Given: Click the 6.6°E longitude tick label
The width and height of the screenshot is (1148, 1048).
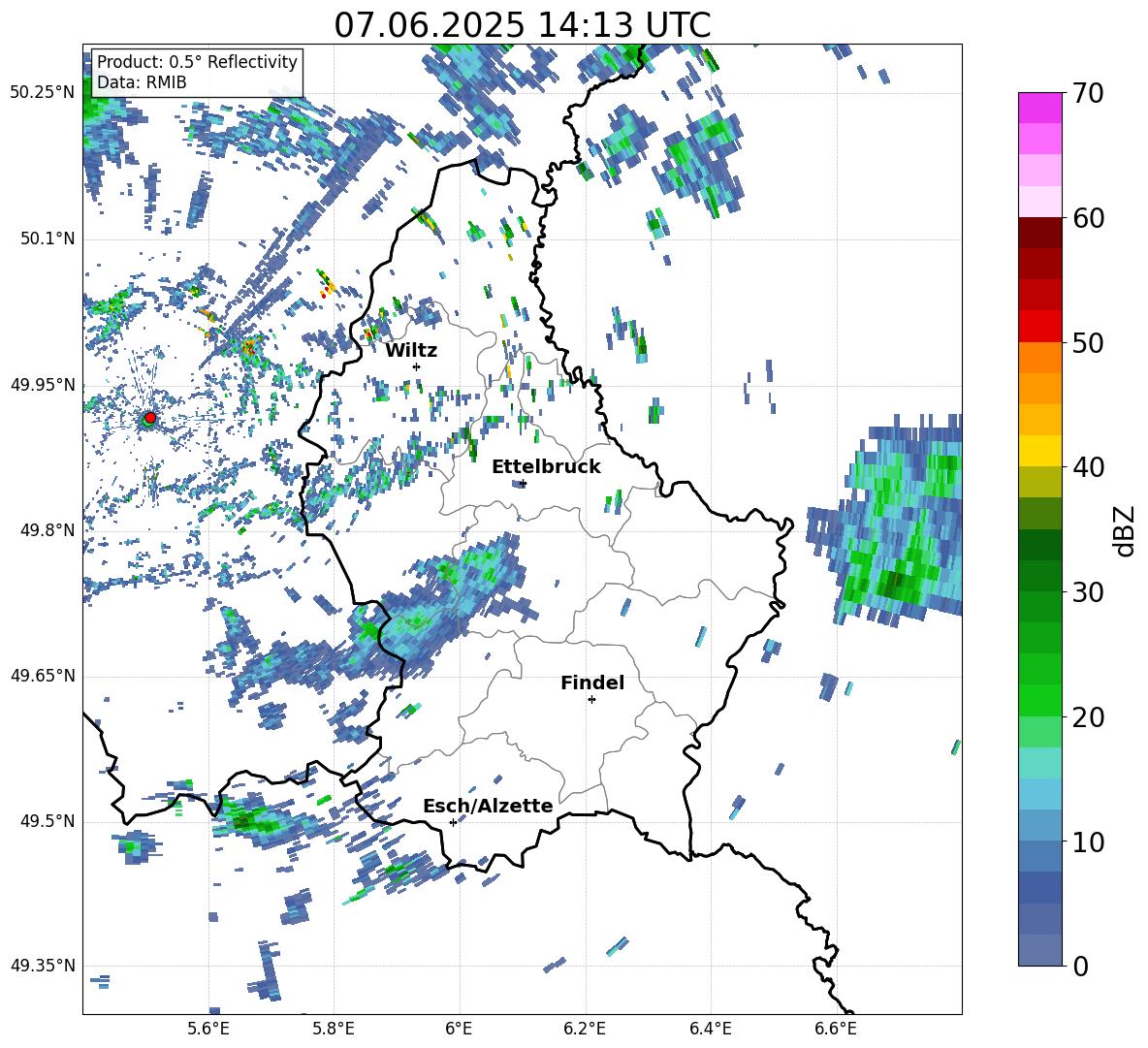Looking at the screenshot, I should pos(836,1029).
